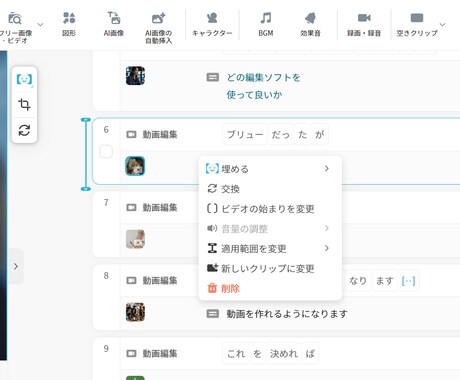
Task: Select the word なり in scene 8
Action: coord(358,281)
